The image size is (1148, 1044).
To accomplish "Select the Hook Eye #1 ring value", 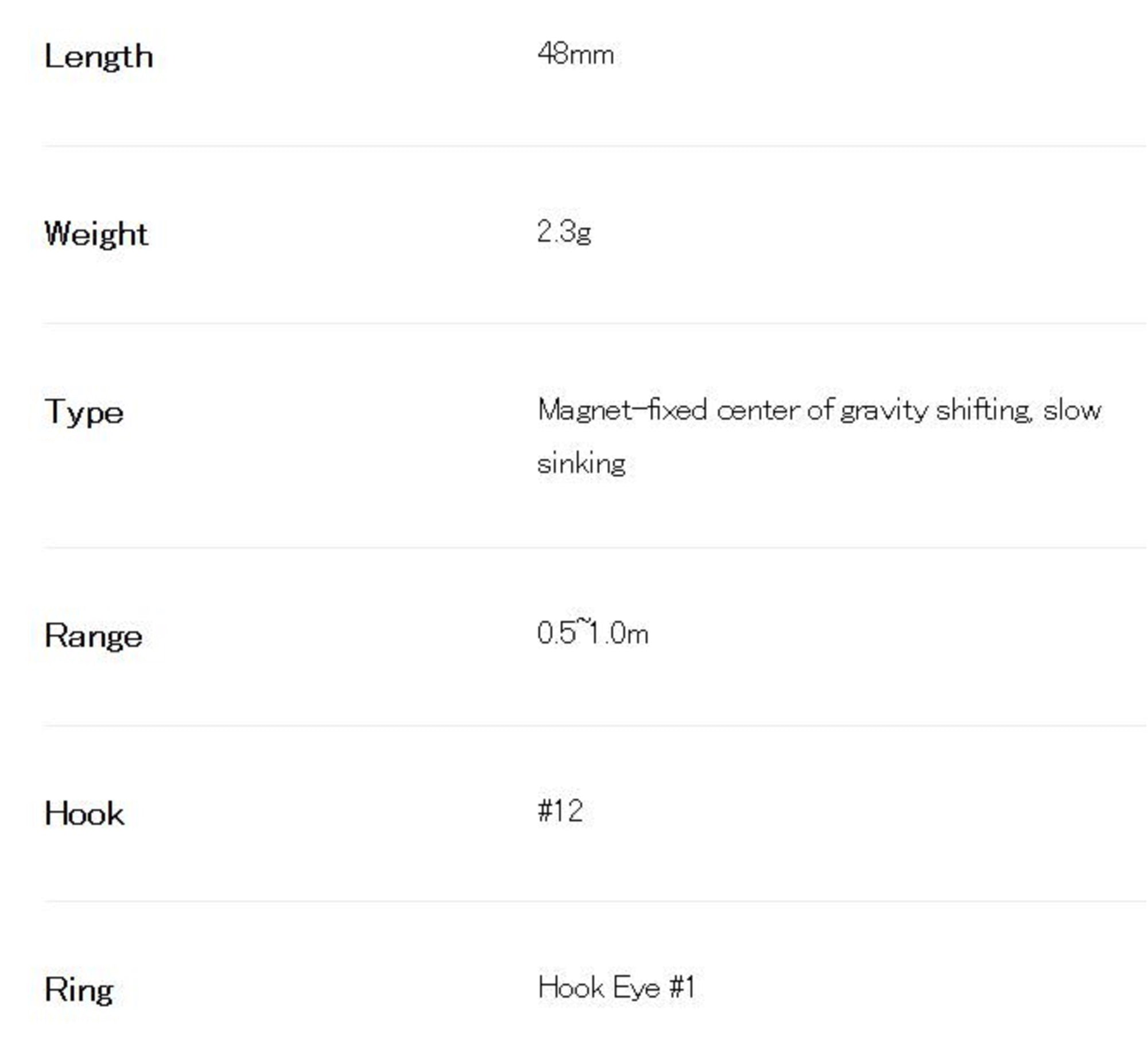I will tap(616, 988).
